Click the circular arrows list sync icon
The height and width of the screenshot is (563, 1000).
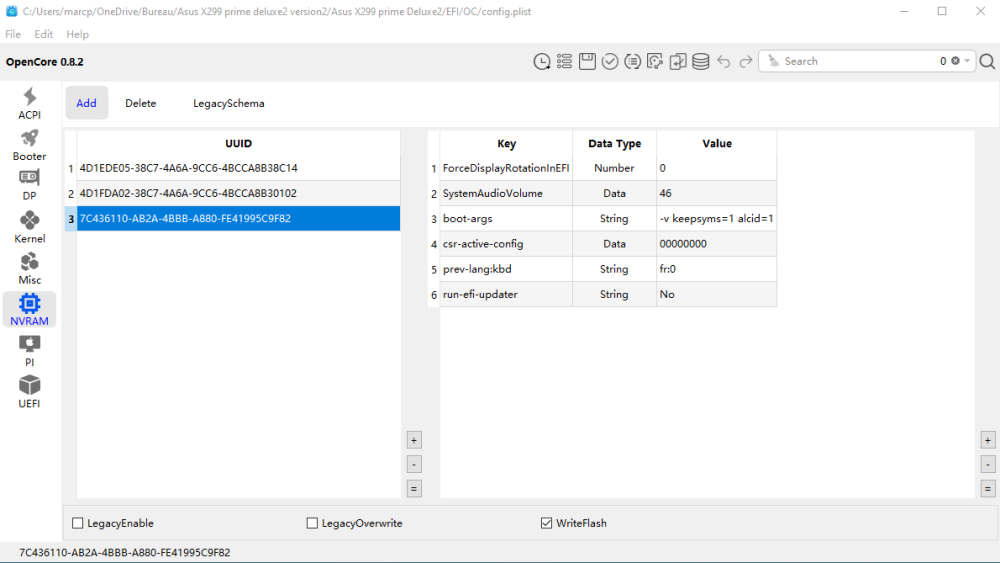point(633,61)
